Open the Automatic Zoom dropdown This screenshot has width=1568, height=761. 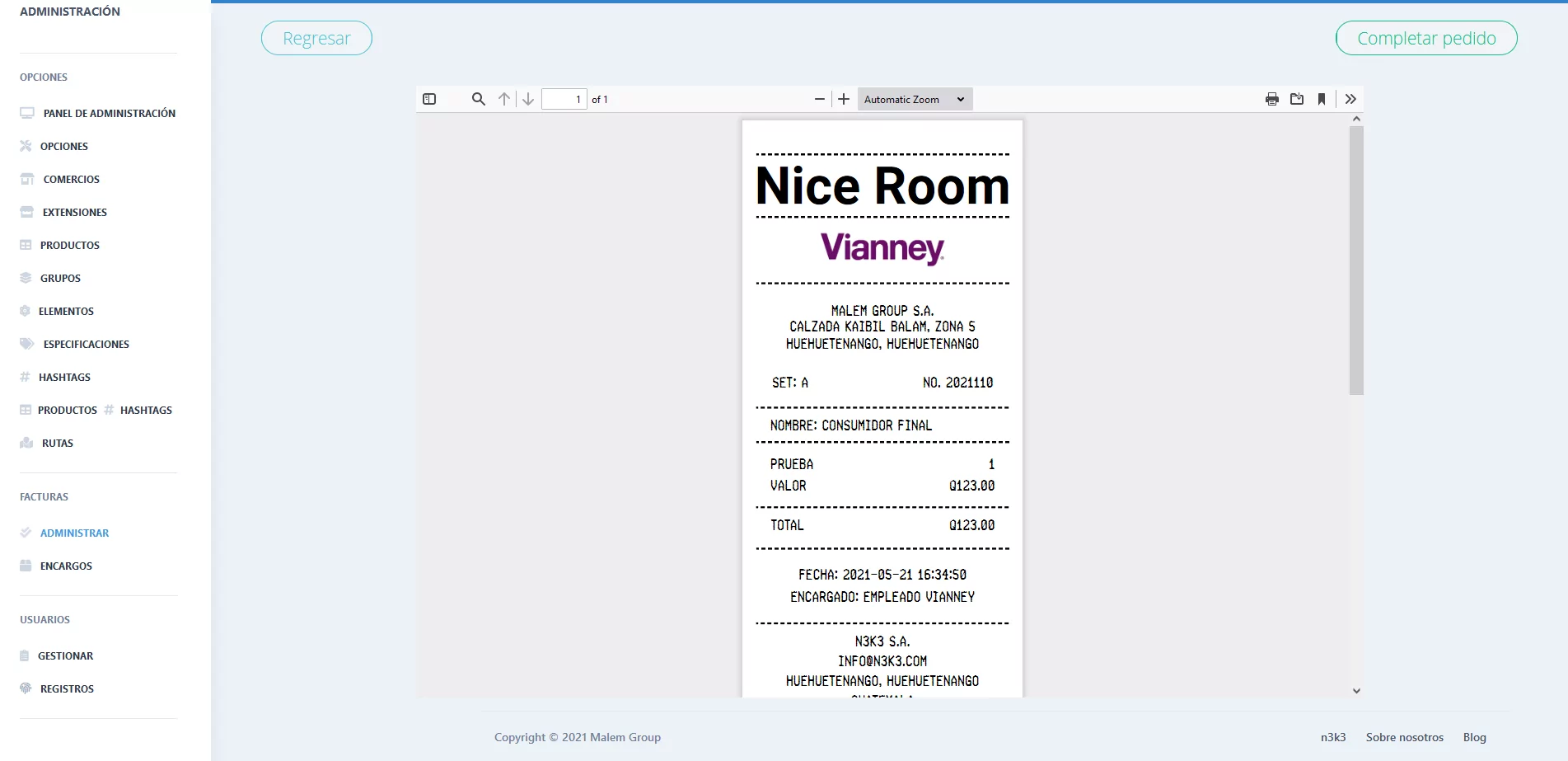click(915, 99)
